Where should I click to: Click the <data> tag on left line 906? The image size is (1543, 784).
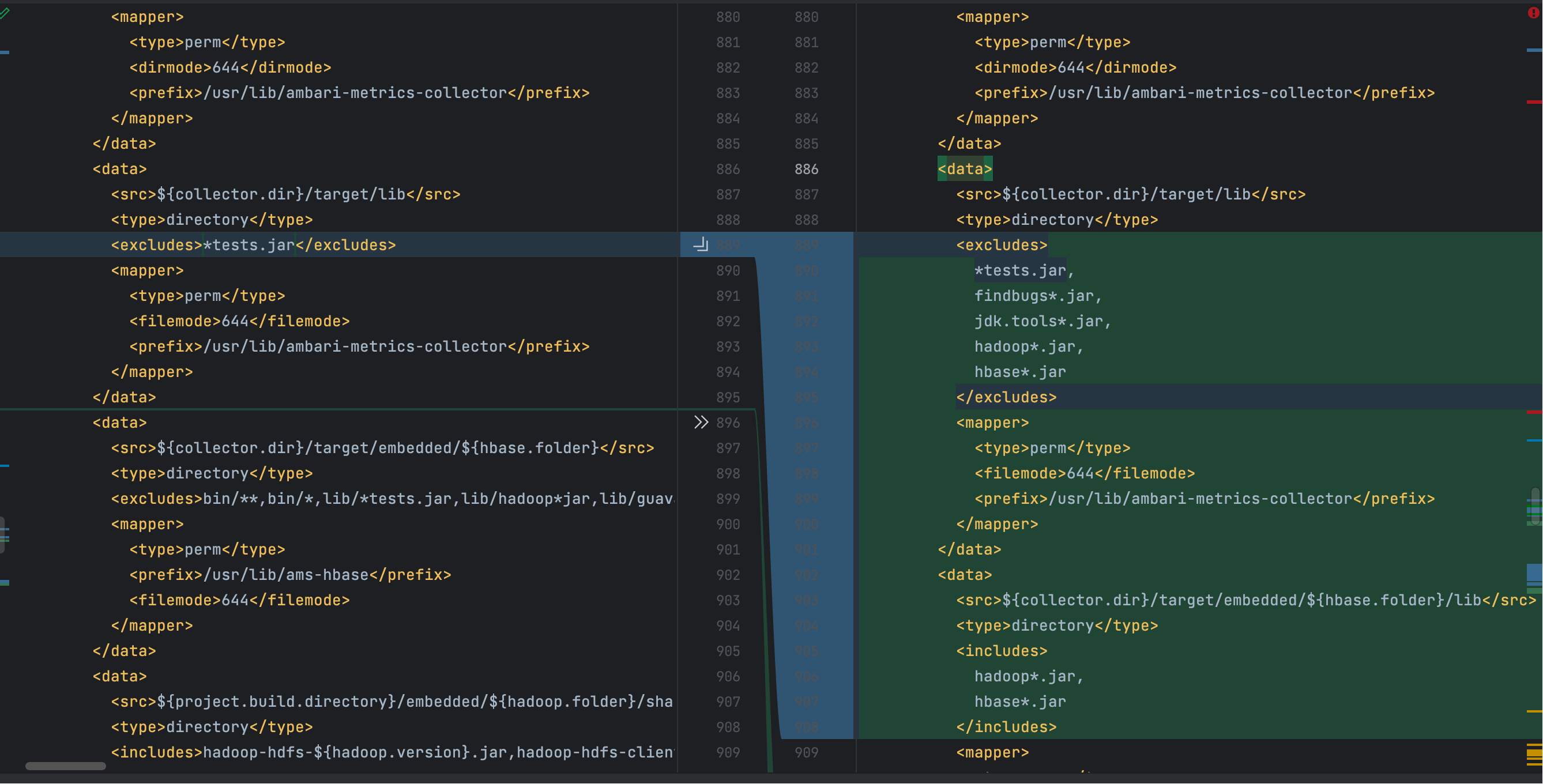tap(120, 677)
